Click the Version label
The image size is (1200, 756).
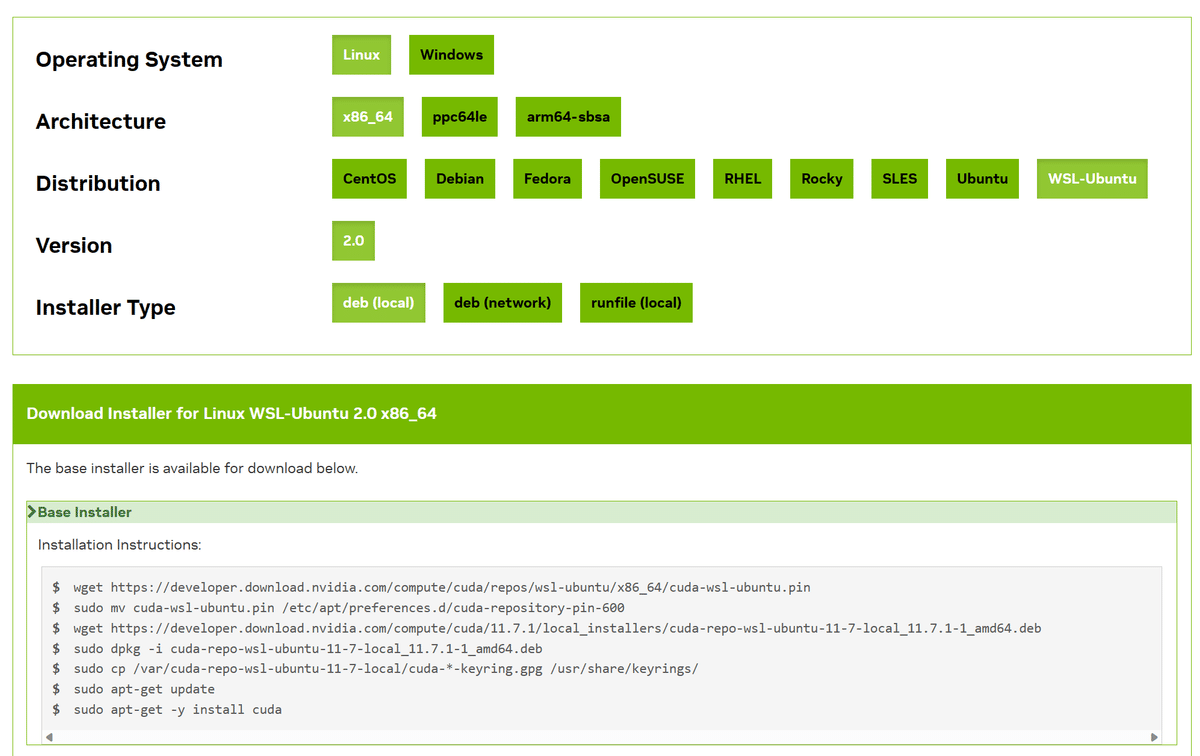coord(74,246)
